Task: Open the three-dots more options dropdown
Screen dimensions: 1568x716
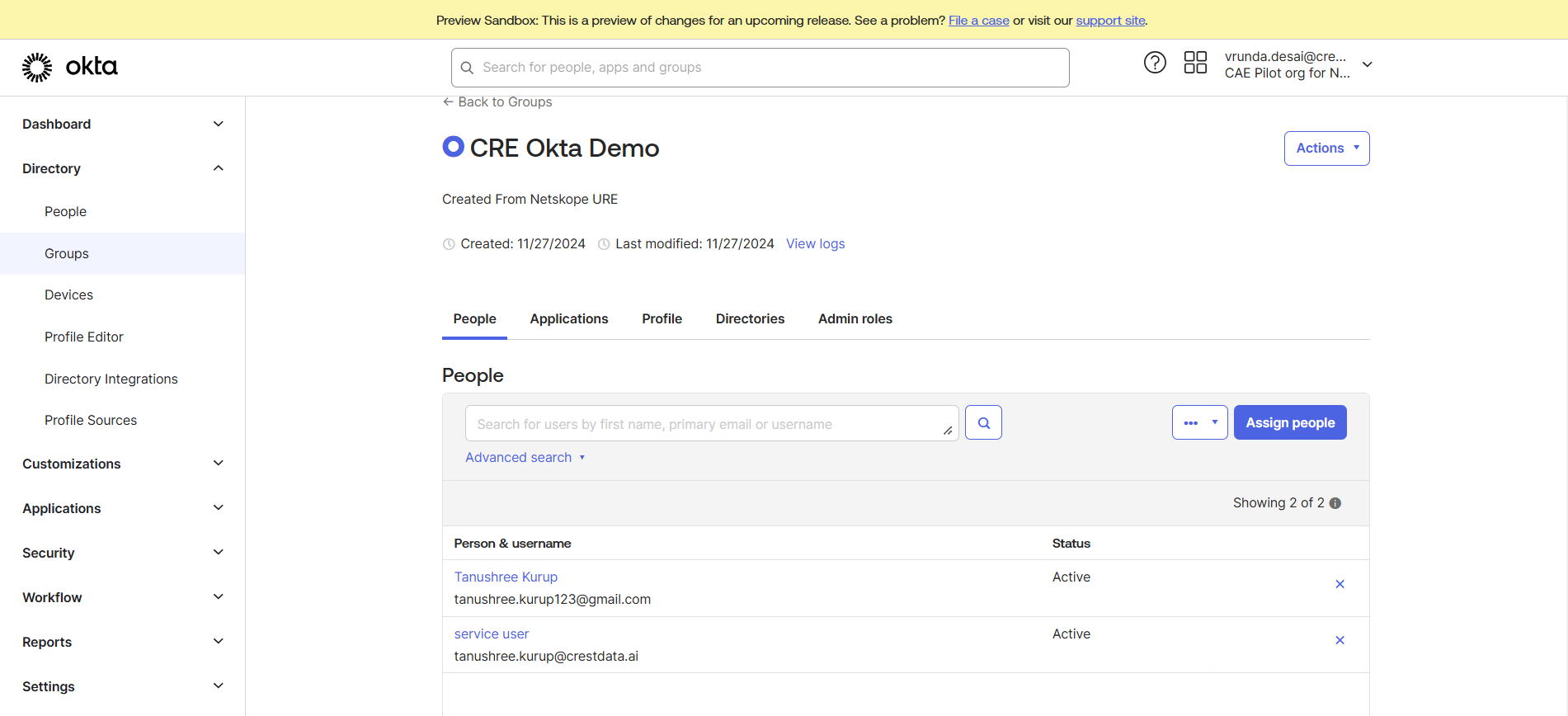Action: pos(1199,422)
